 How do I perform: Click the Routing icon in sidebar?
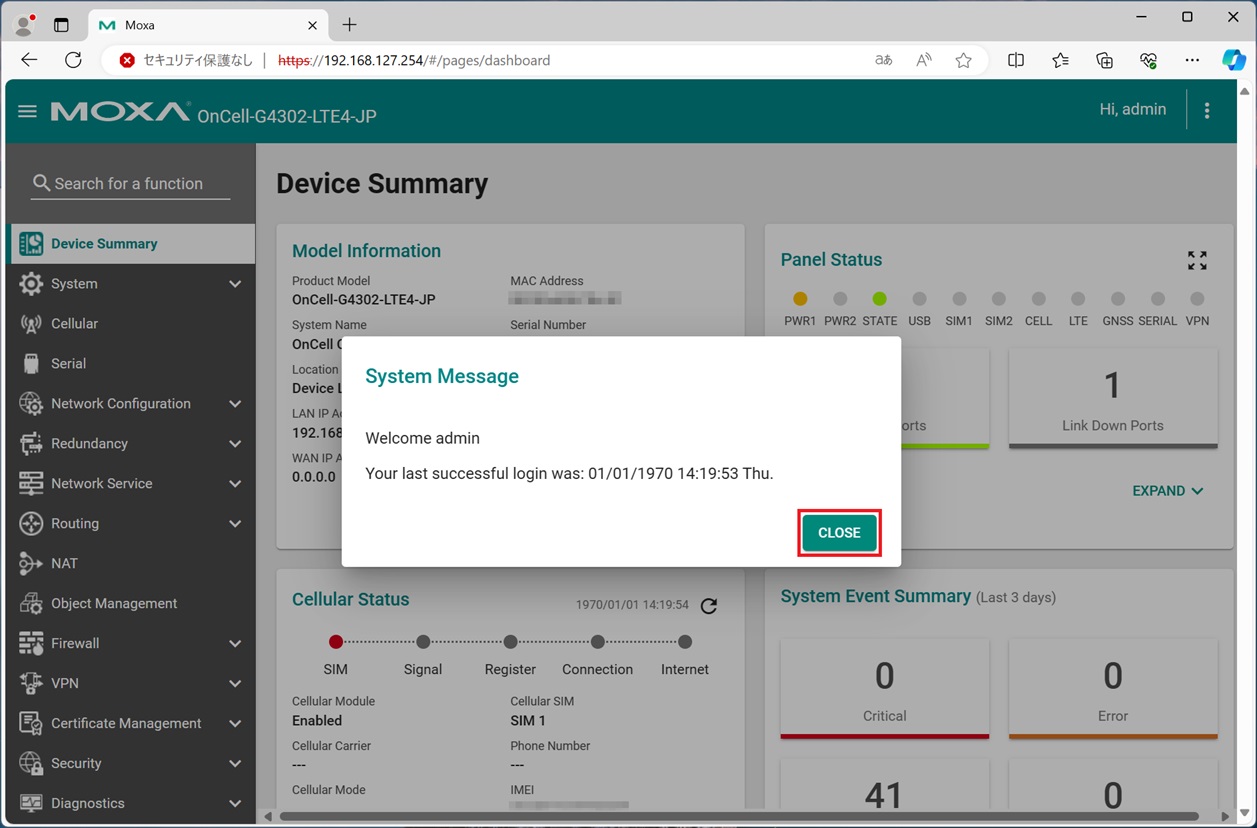(31, 524)
